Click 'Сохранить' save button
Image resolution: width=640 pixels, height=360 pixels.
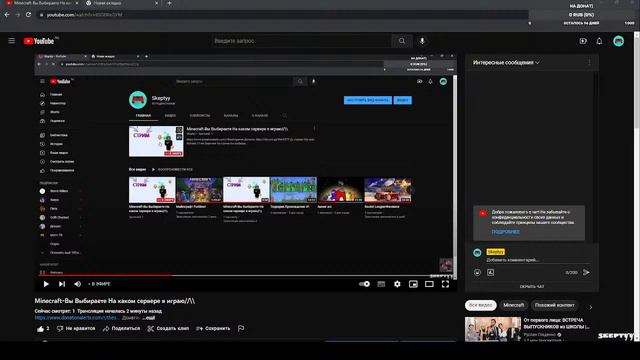pos(213,329)
